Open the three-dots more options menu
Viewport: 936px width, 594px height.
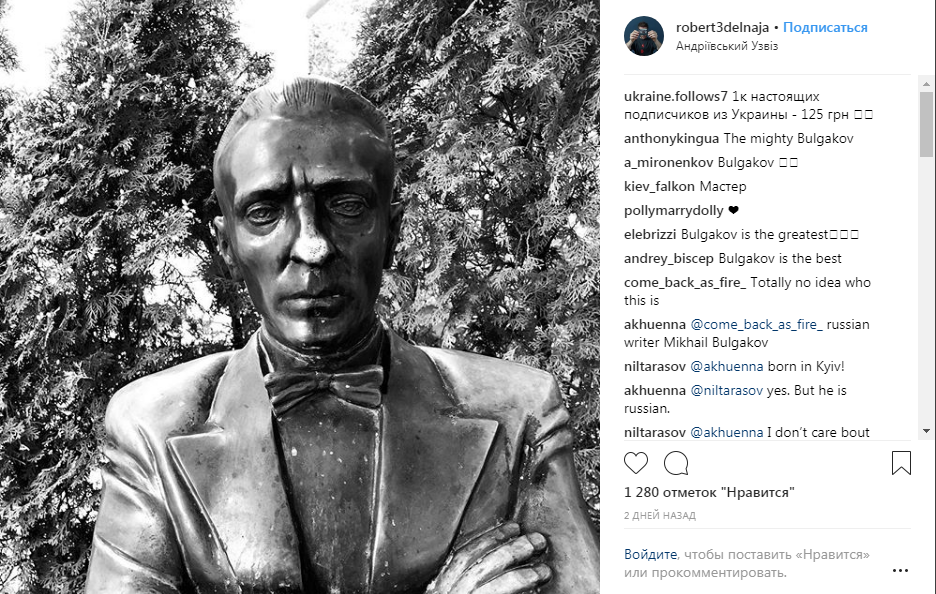click(900, 571)
